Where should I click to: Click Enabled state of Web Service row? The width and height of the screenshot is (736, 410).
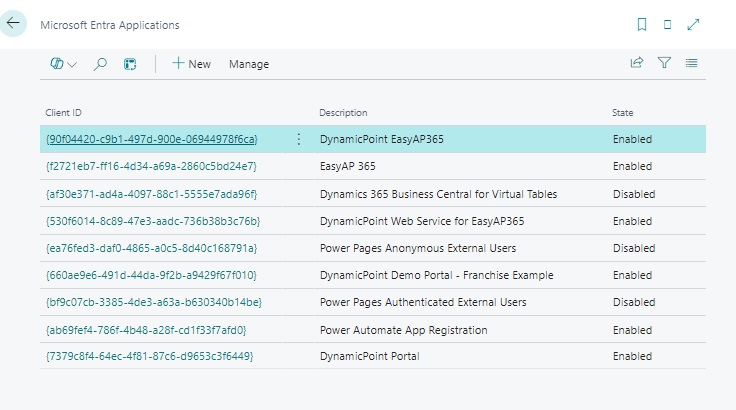[632, 221]
